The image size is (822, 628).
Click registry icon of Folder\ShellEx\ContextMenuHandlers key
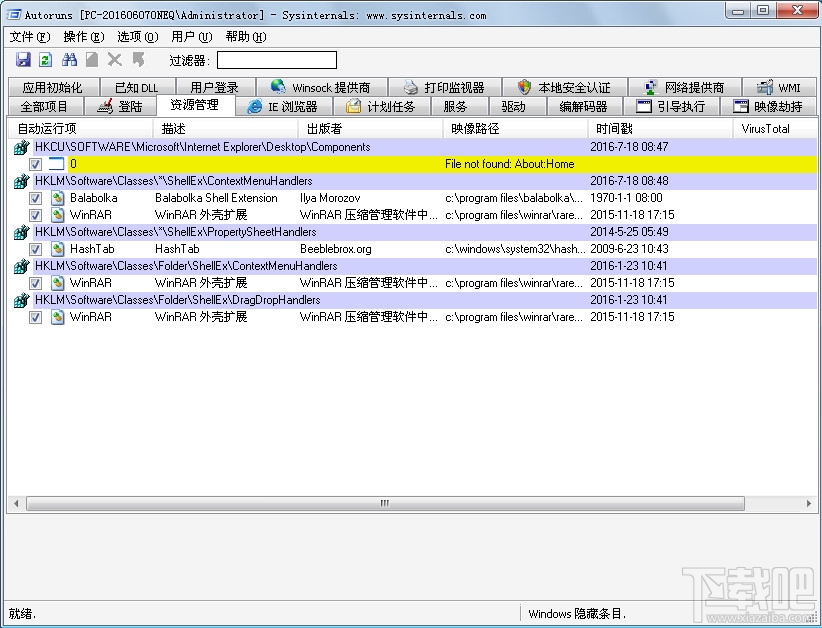[x=21, y=266]
